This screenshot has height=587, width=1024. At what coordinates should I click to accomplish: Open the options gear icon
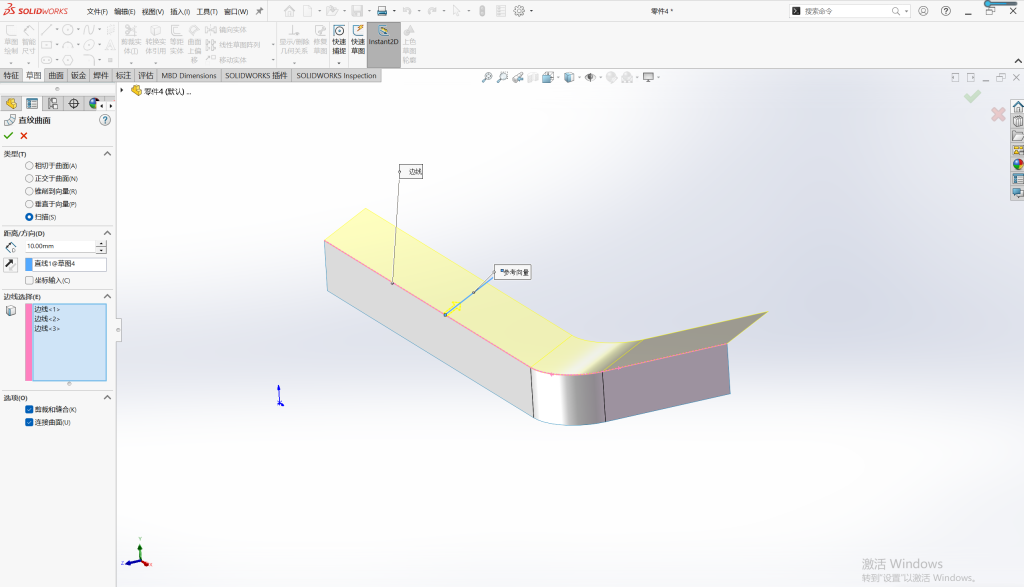click(519, 11)
